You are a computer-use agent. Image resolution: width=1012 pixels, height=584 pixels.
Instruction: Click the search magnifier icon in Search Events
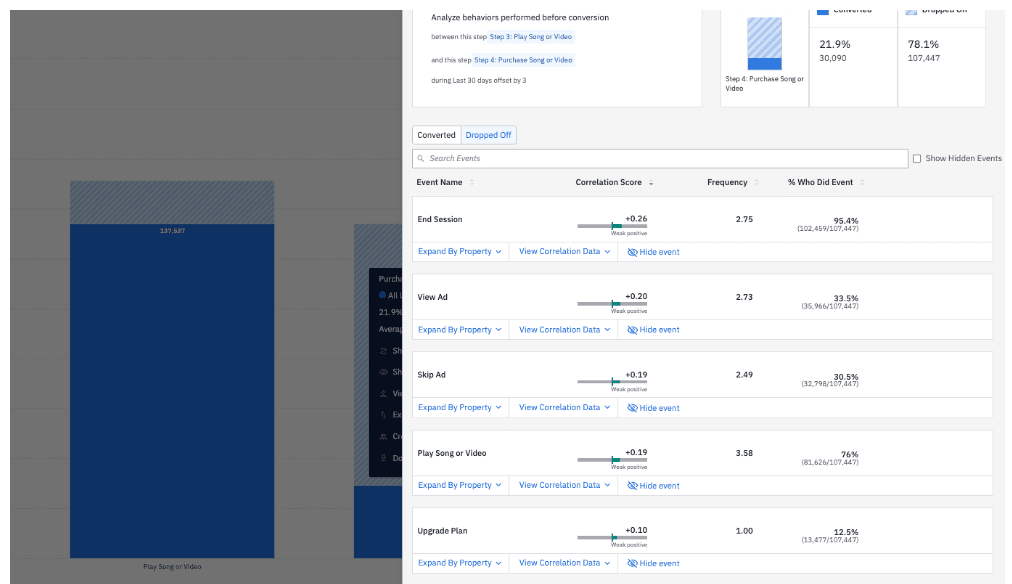click(x=422, y=159)
